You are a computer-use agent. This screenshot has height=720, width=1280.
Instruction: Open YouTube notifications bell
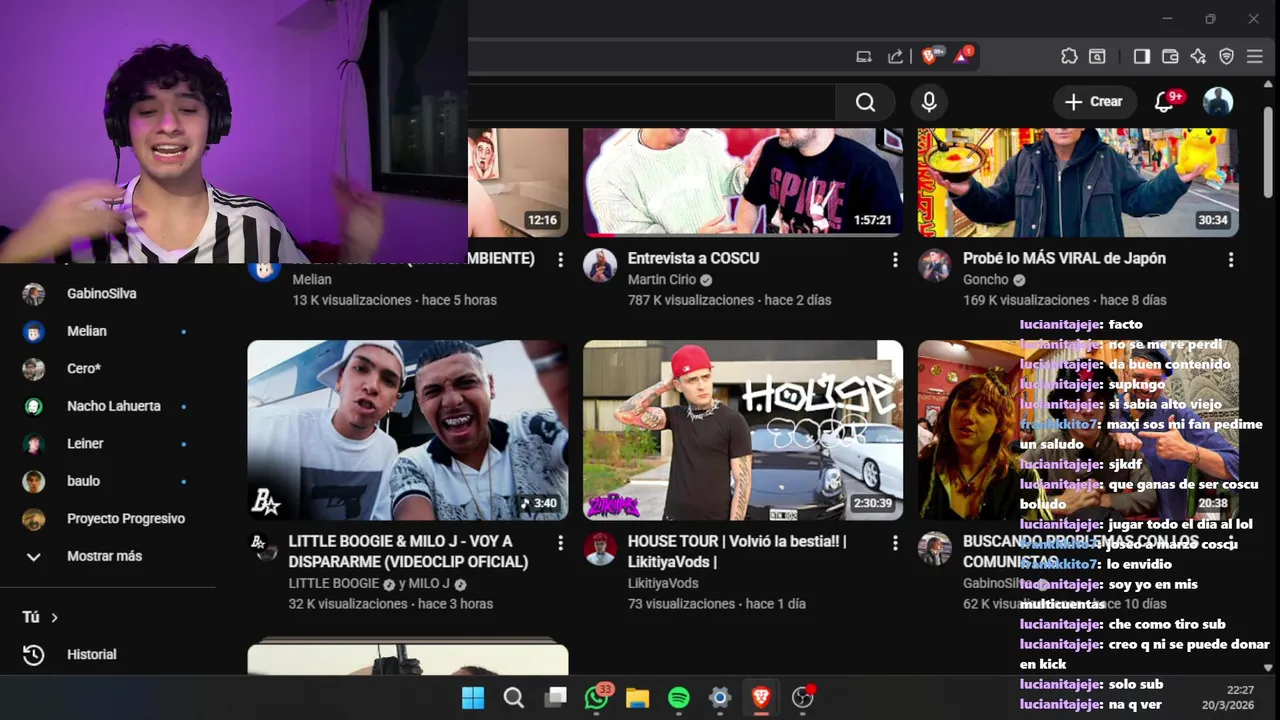tap(1165, 102)
